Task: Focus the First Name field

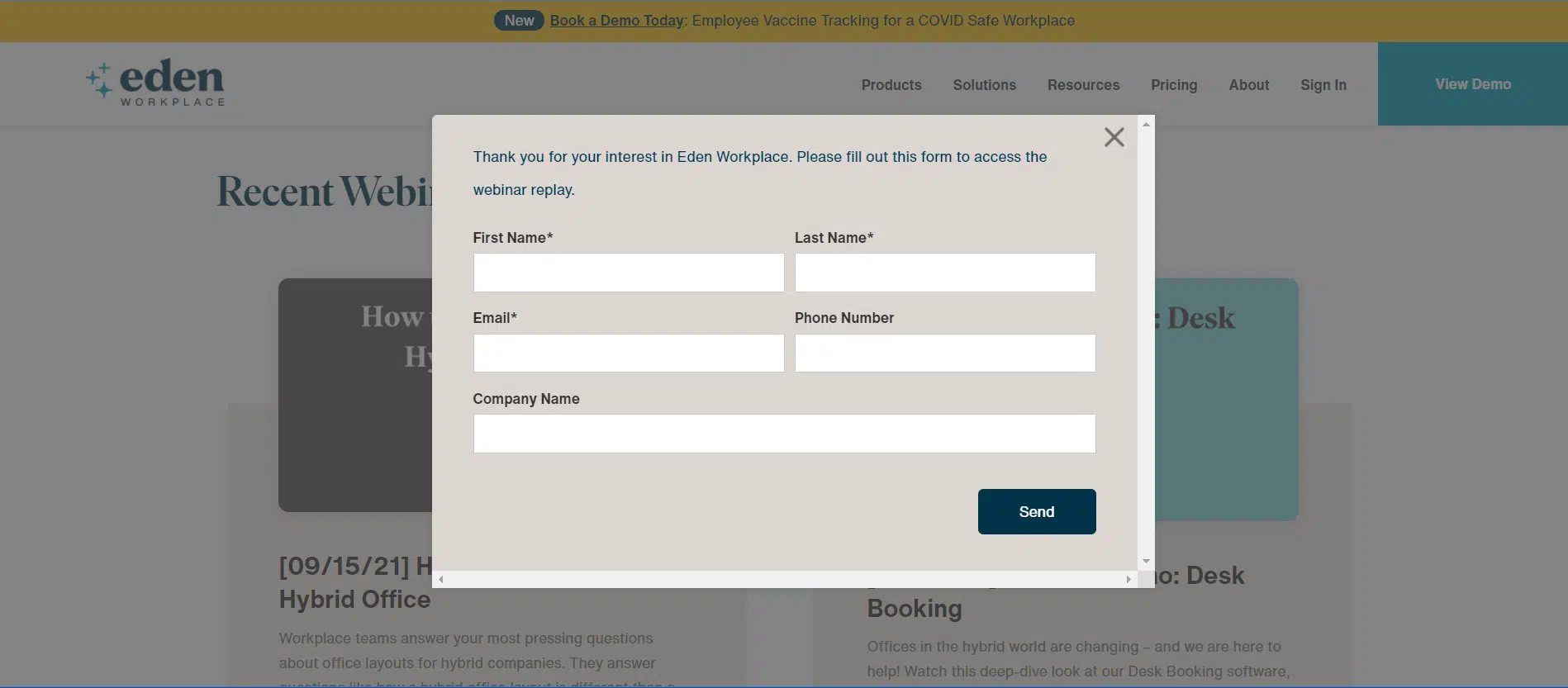Action: 629,273
